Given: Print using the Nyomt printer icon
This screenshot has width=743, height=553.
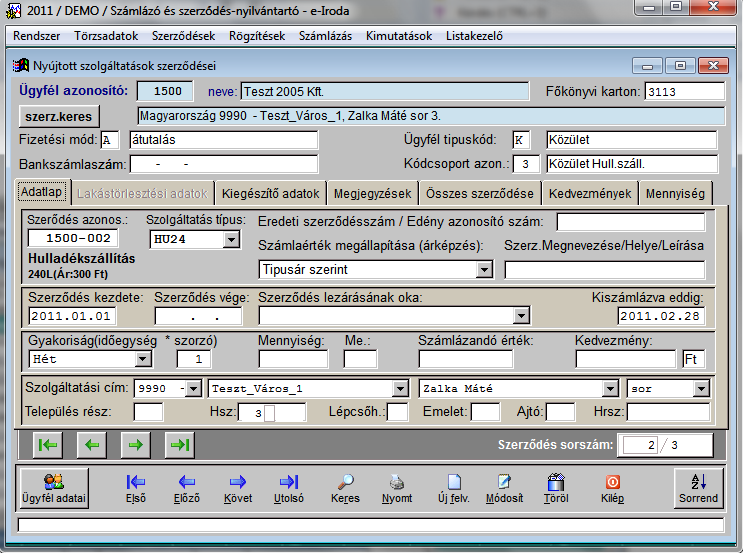Looking at the screenshot, I should point(397,487).
